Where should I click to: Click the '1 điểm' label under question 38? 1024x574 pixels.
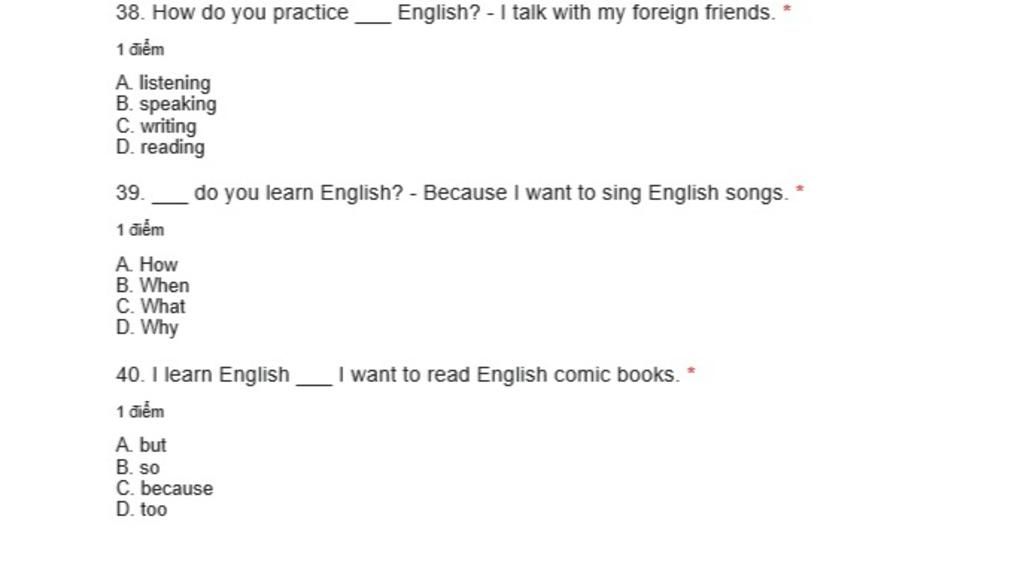click(x=140, y=49)
